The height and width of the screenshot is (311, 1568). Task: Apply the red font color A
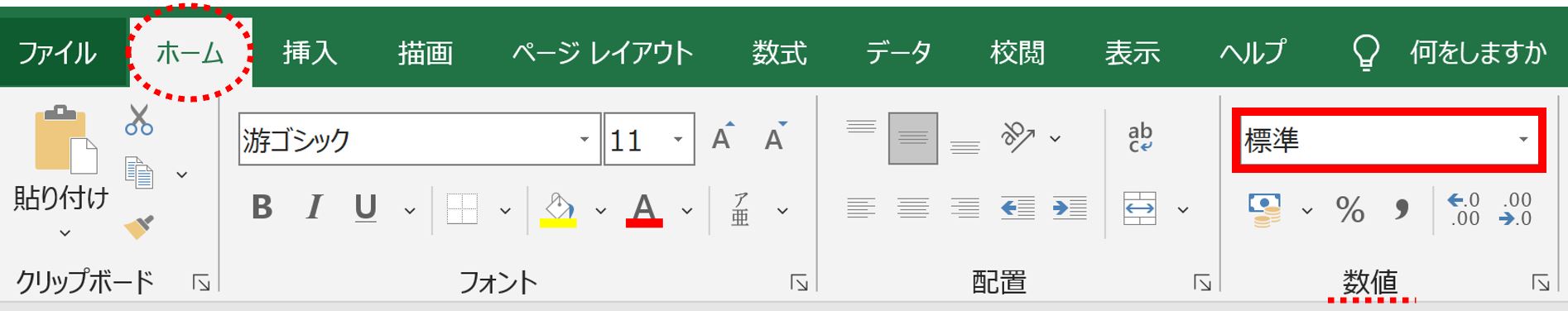pyautogui.click(x=644, y=210)
